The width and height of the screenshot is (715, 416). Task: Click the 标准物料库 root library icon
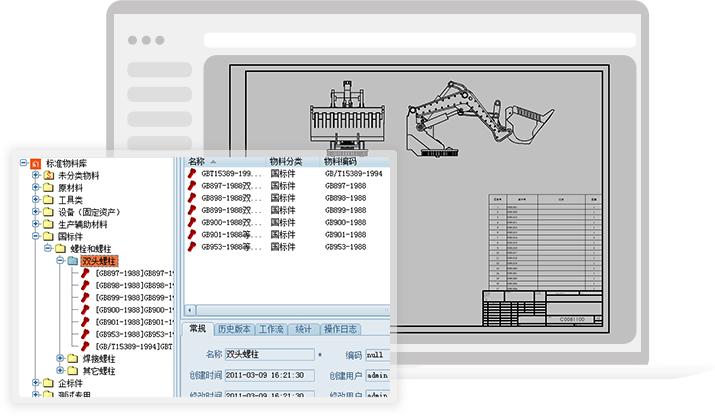click(x=36, y=163)
